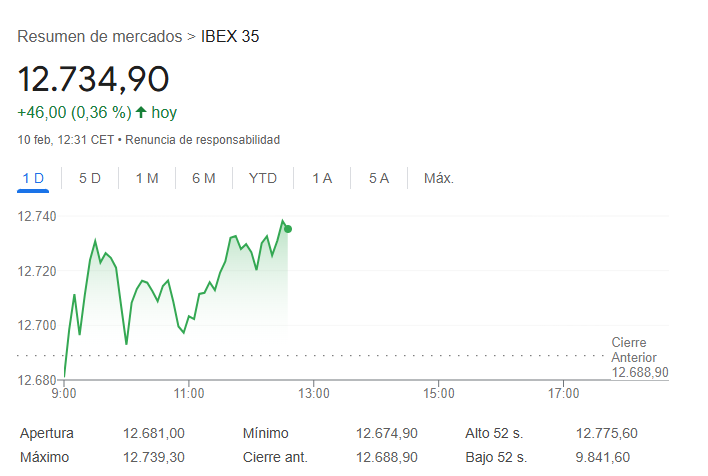Select the 1 D time range tab
708x476 pixels.
tap(33, 178)
